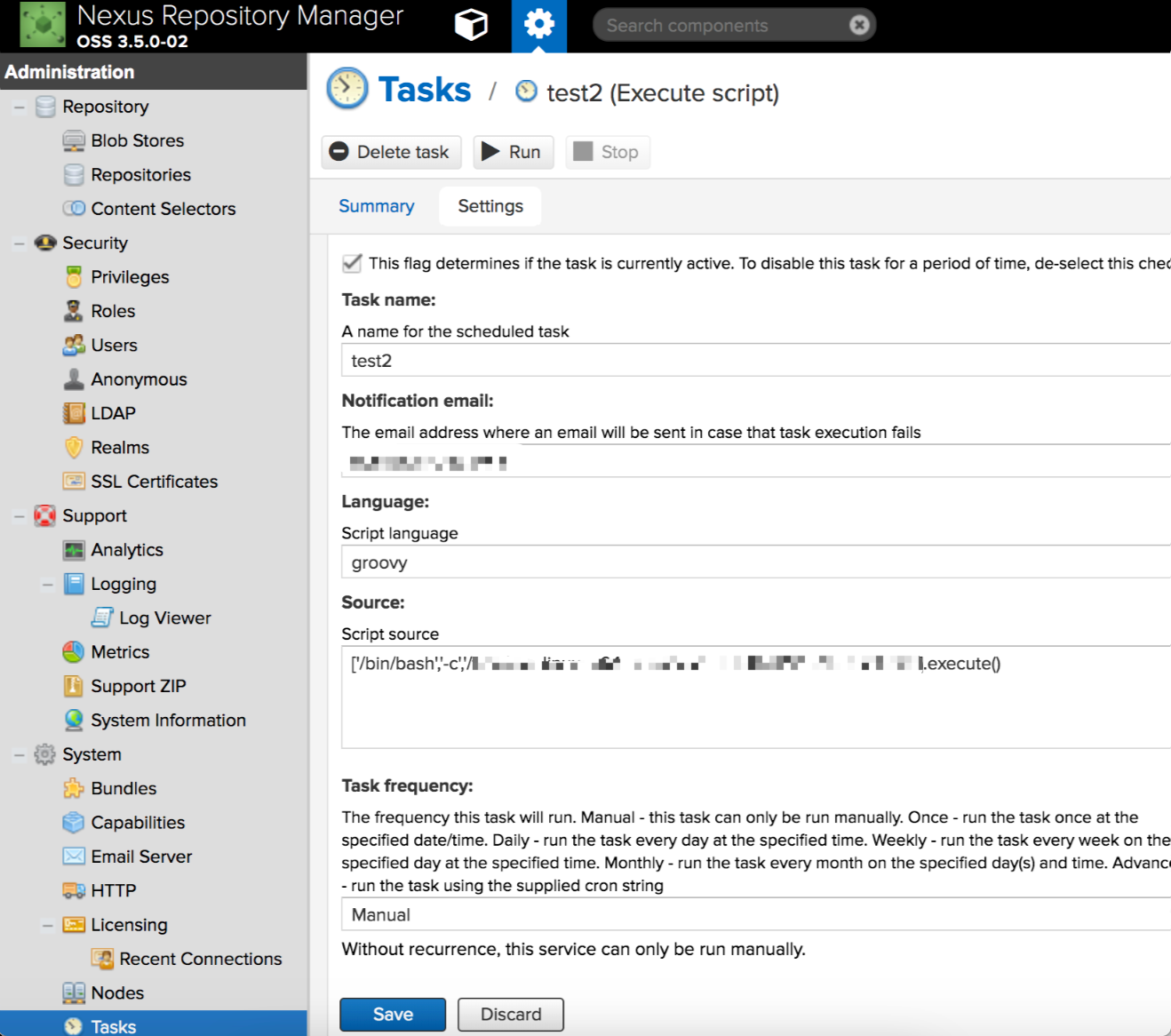This screenshot has height=1036, width=1171.
Task: Open Users icon in Security
Action: (74, 346)
